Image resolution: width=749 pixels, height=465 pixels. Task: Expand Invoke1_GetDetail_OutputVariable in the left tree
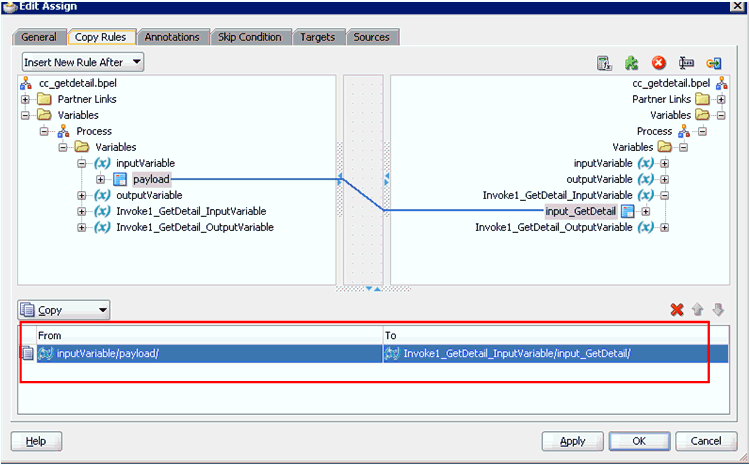[82, 227]
